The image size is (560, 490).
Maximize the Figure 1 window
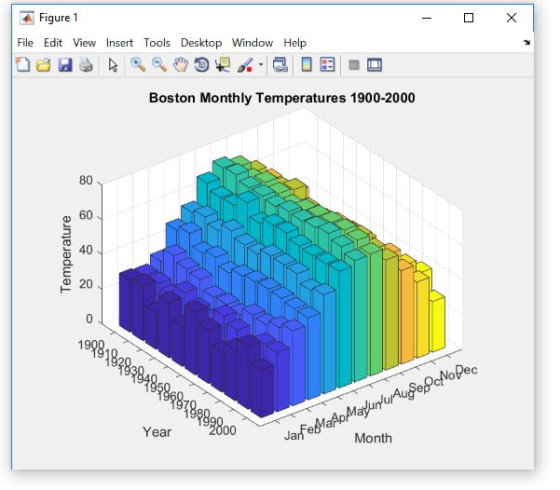click(x=469, y=18)
